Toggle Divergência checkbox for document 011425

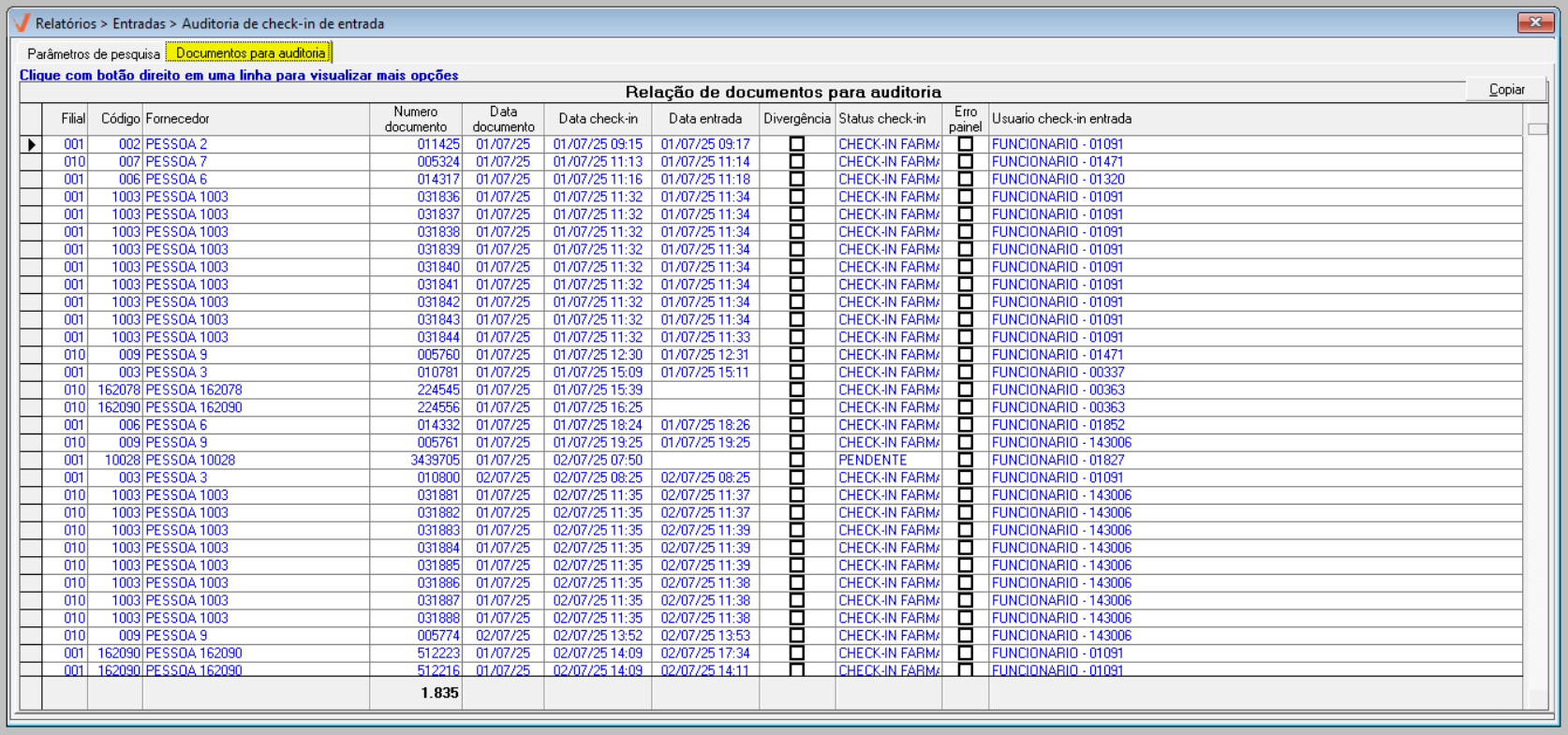click(797, 144)
